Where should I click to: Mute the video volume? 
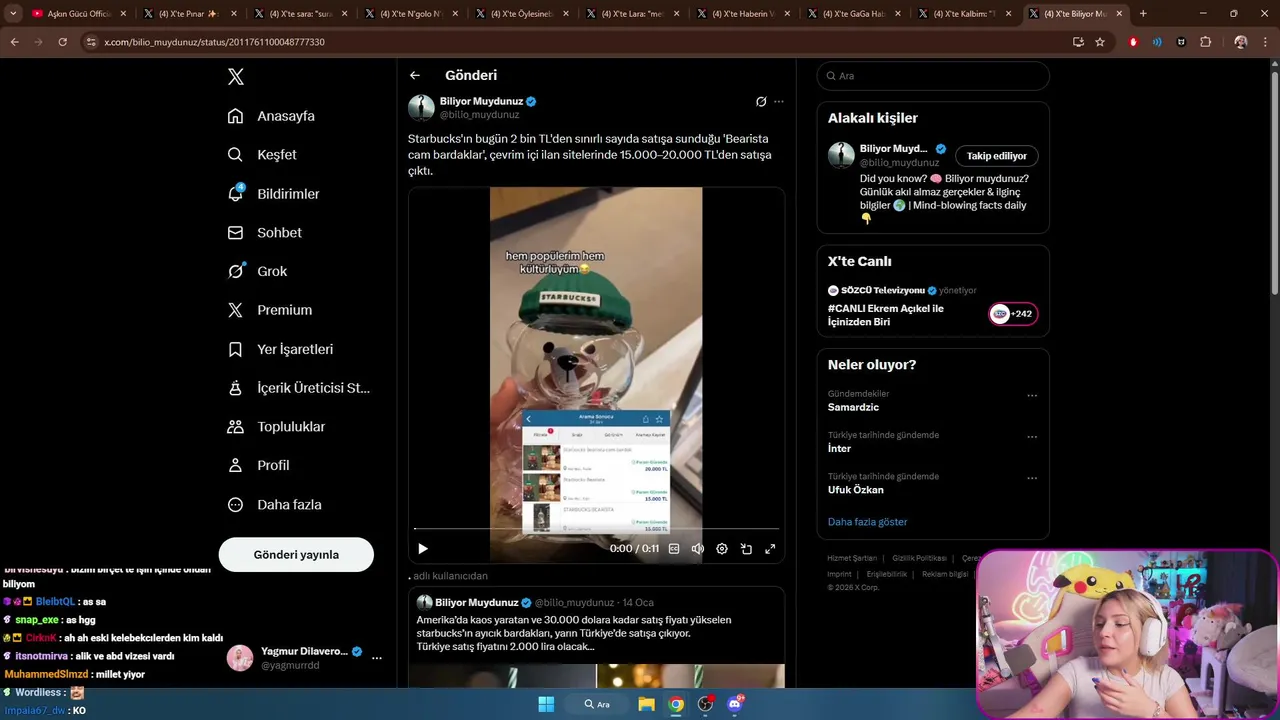click(698, 548)
